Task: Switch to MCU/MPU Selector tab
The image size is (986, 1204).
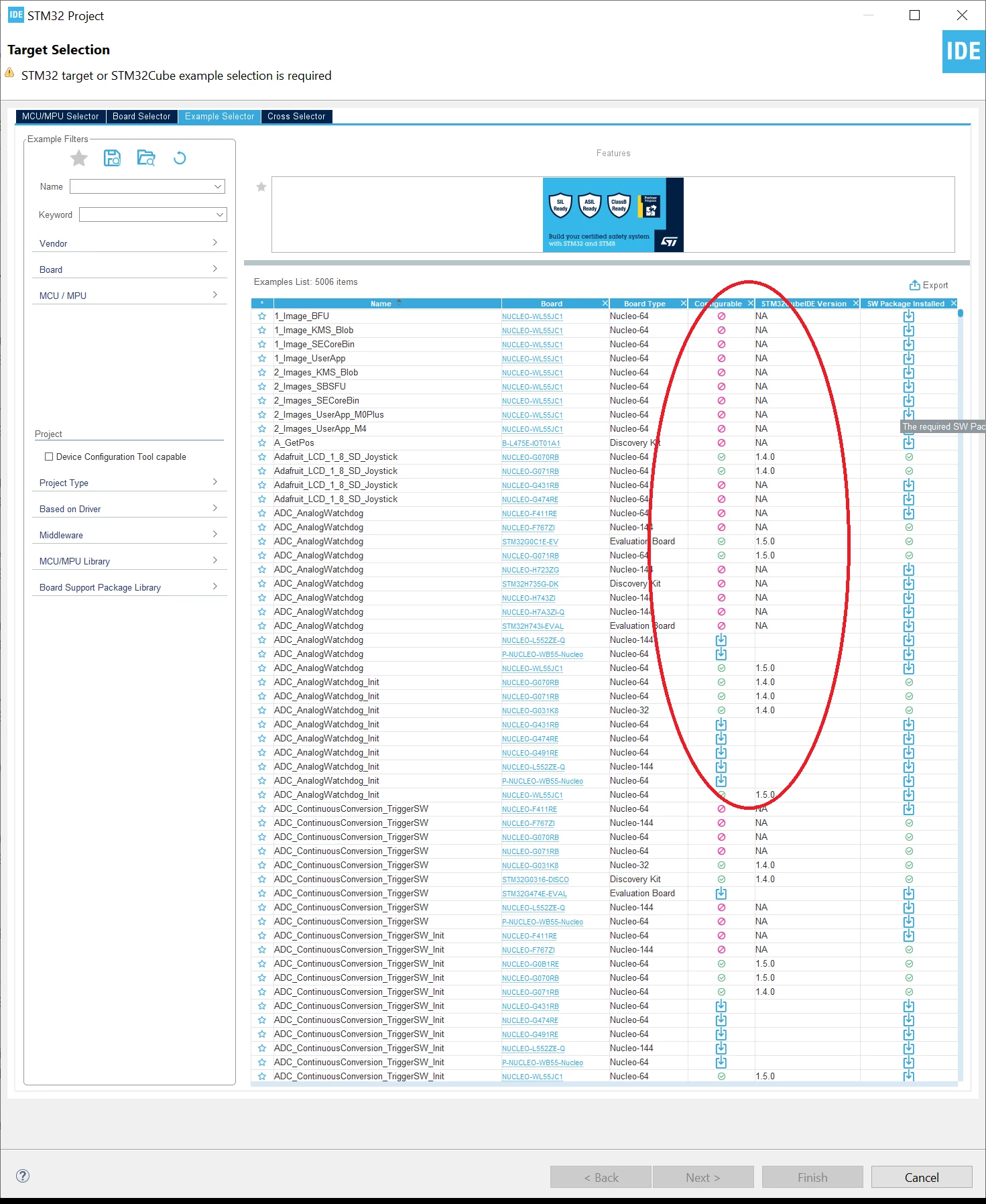Action: pyautogui.click(x=60, y=117)
